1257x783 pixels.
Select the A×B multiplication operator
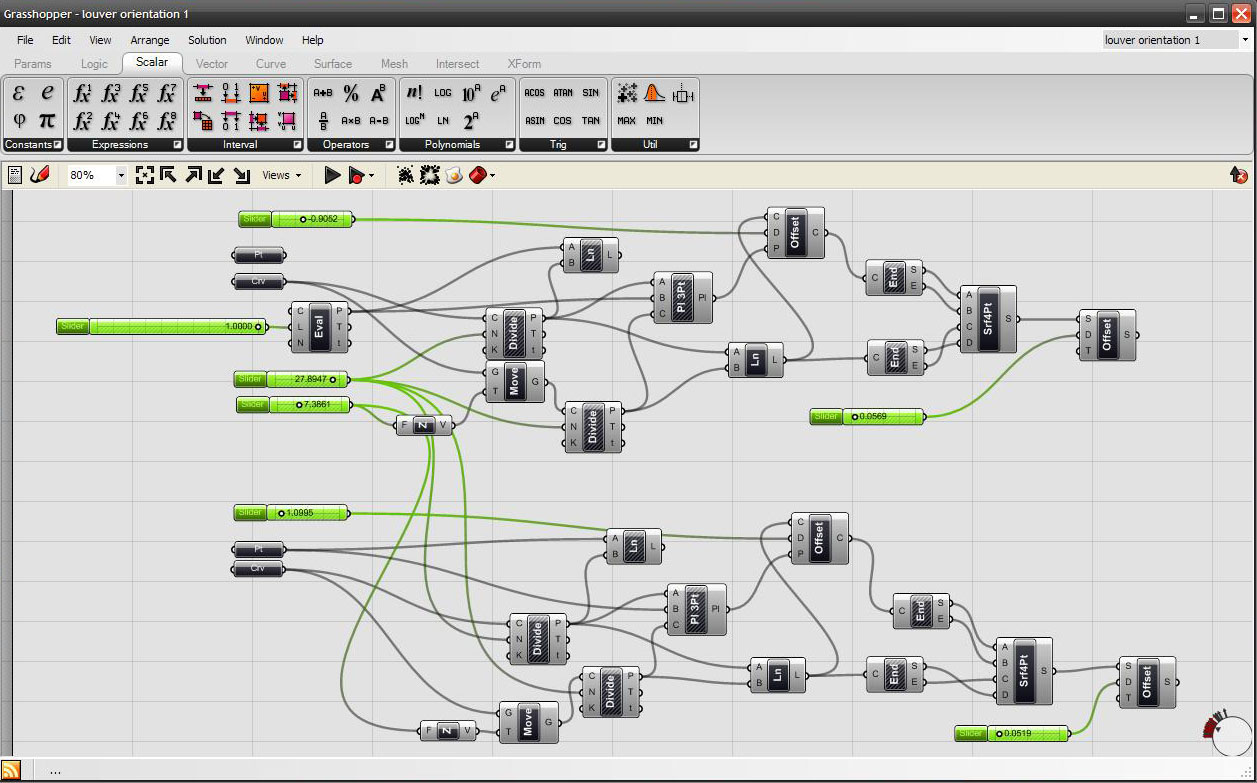click(x=351, y=121)
